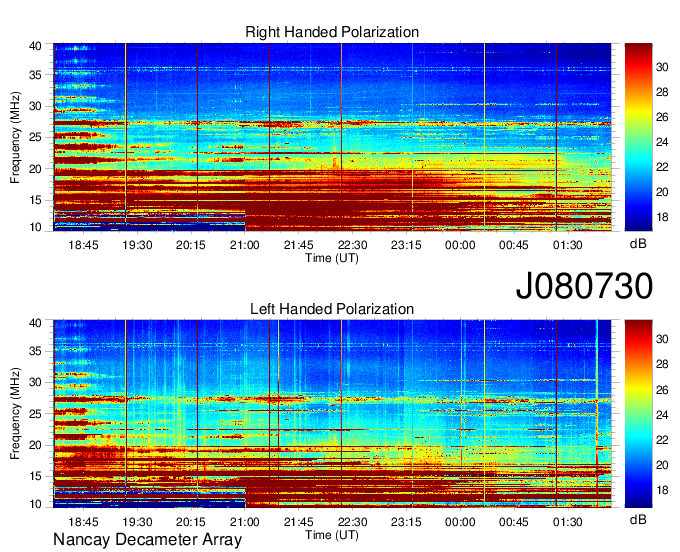Click the 10 MHz frequency tick of bottom plot
Image resolution: width=680 pixels, height=552 pixels.
(x=35, y=504)
